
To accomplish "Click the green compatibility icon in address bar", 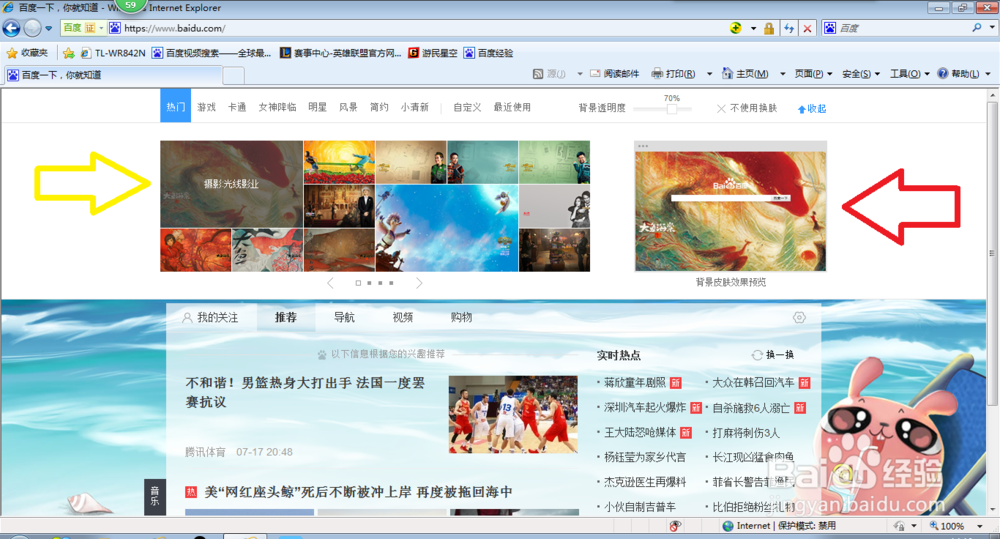I will [x=736, y=28].
